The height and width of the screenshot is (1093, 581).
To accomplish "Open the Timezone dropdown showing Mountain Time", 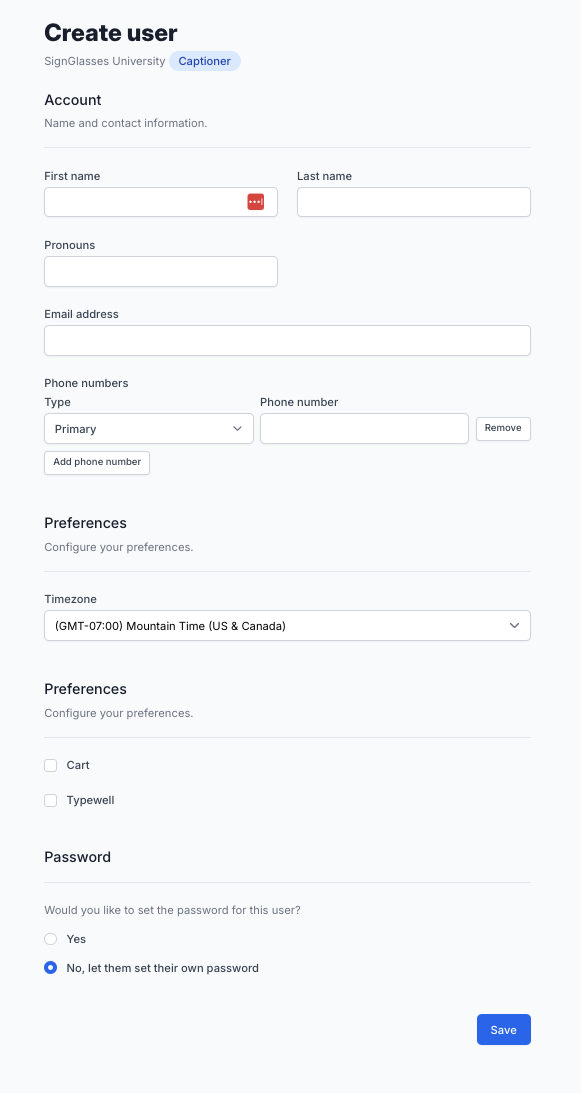I will (x=287, y=626).
